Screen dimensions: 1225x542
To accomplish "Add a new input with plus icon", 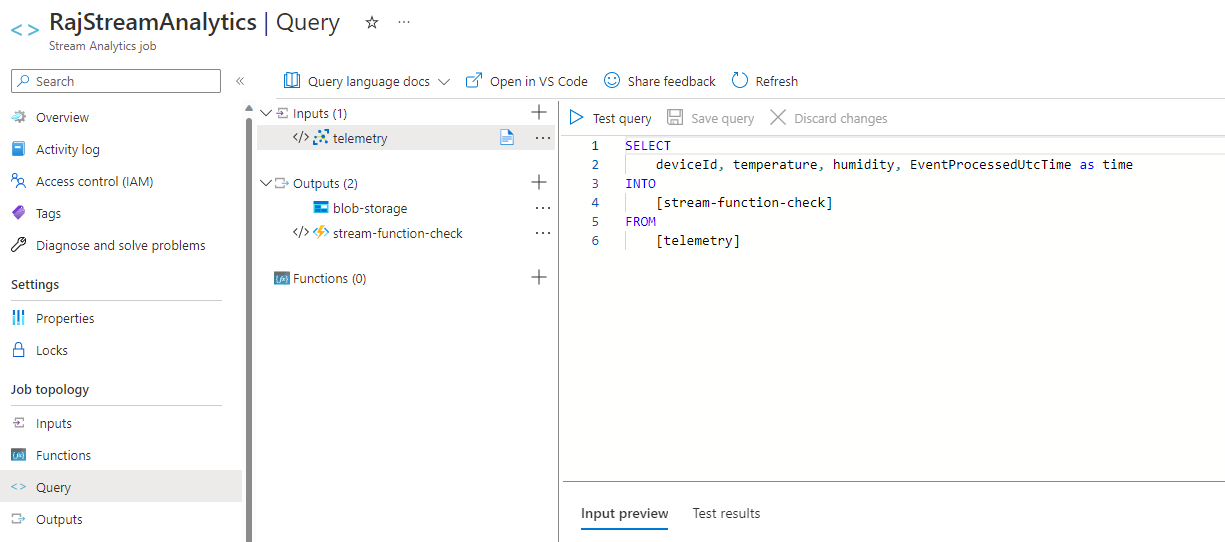I will coord(539,112).
